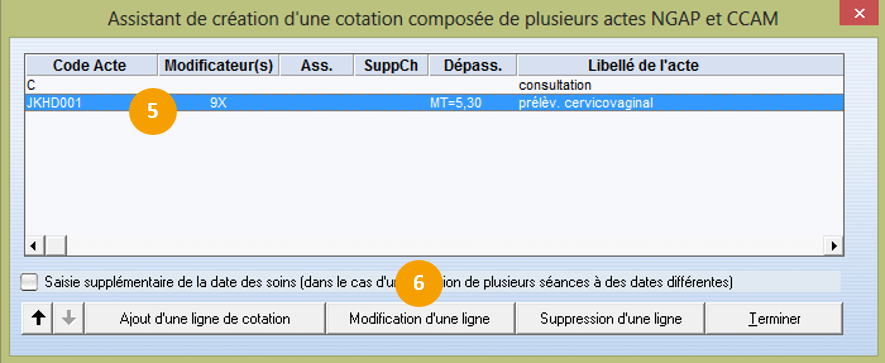Click Suppression d'une ligne button
The image size is (885, 363).
coord(611,318)
